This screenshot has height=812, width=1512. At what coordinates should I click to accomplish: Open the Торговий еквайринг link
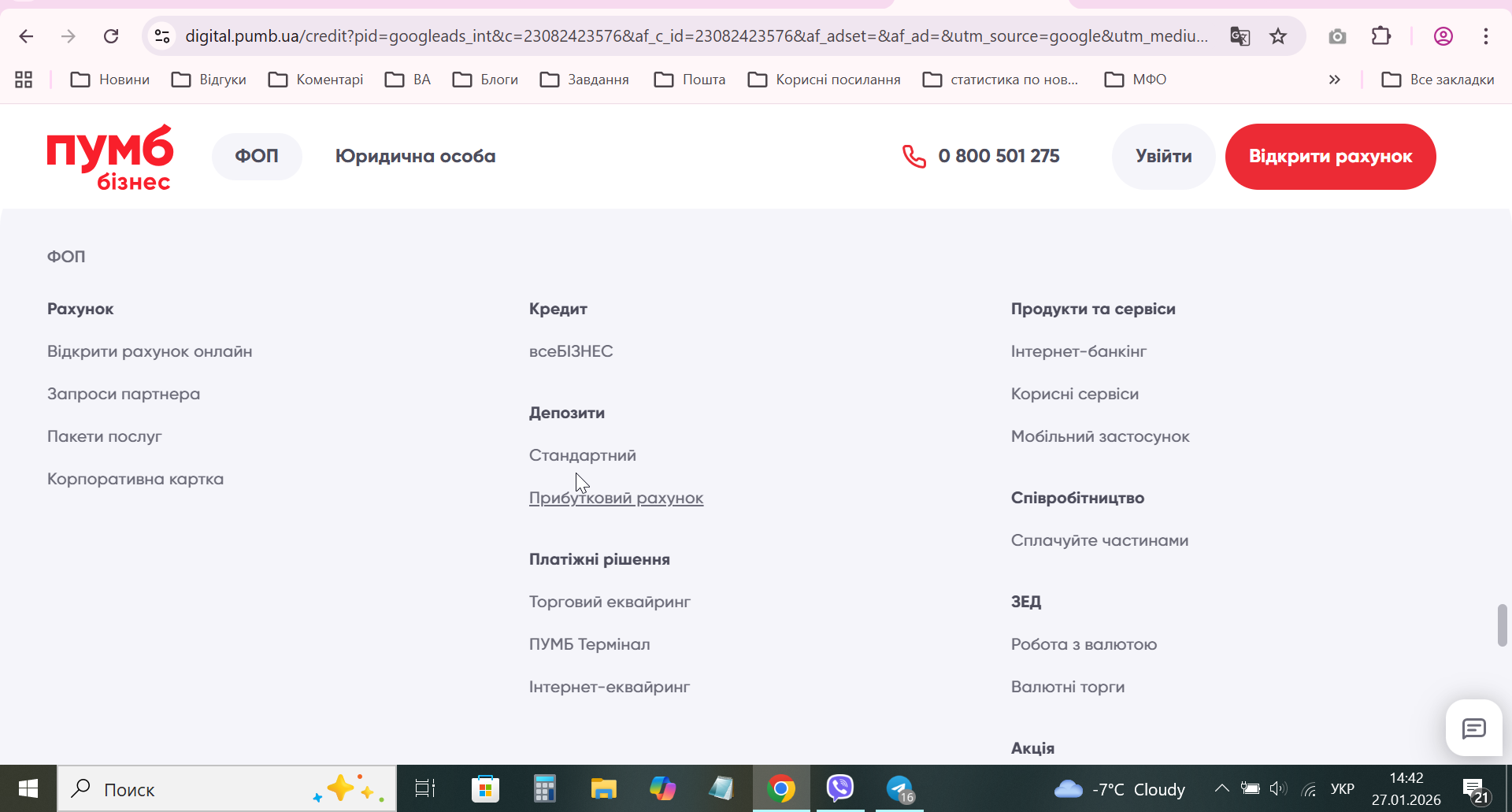coord(610,602)
